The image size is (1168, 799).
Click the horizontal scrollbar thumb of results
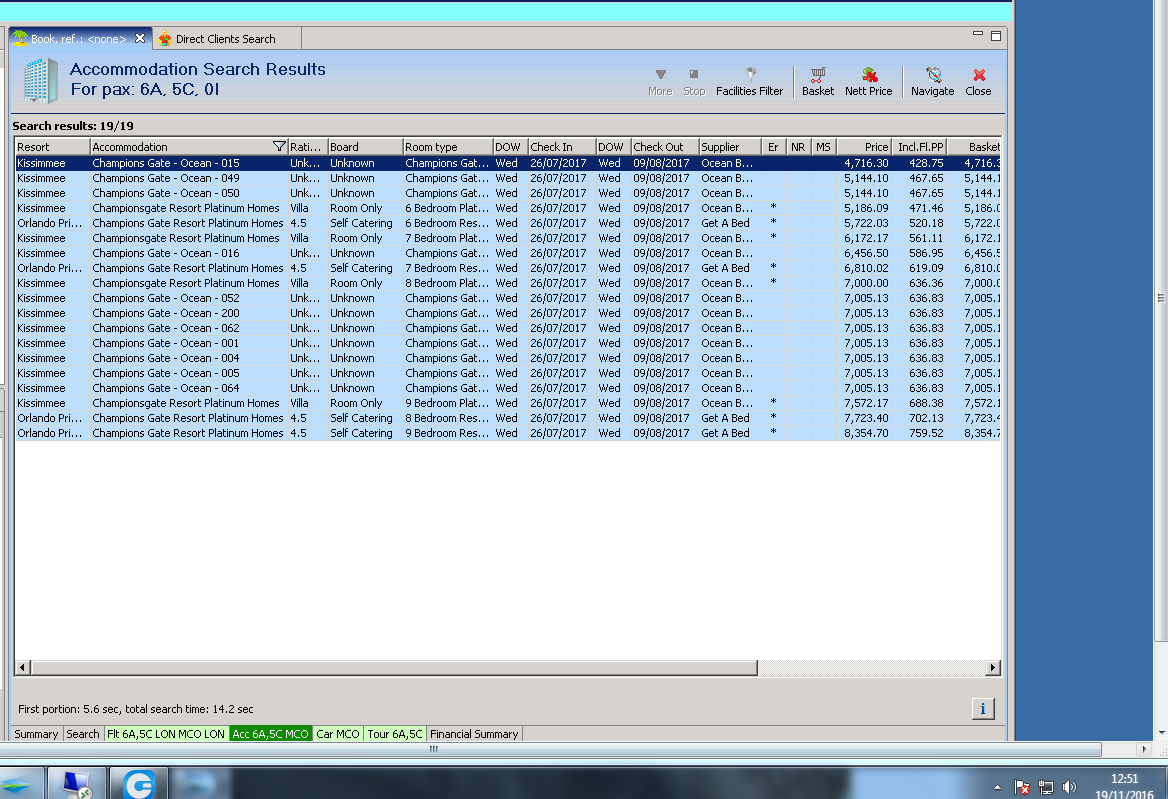coord(394,667)
